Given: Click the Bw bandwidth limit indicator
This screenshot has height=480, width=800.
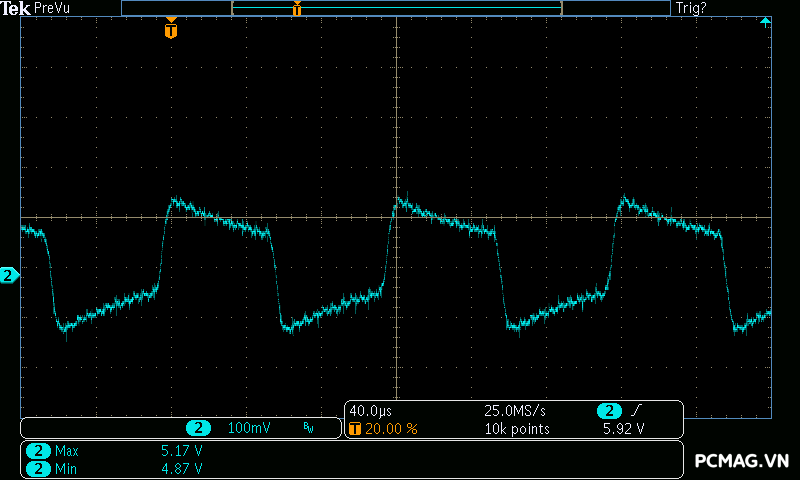Looking at the screenshot, I should pos(308,429).
